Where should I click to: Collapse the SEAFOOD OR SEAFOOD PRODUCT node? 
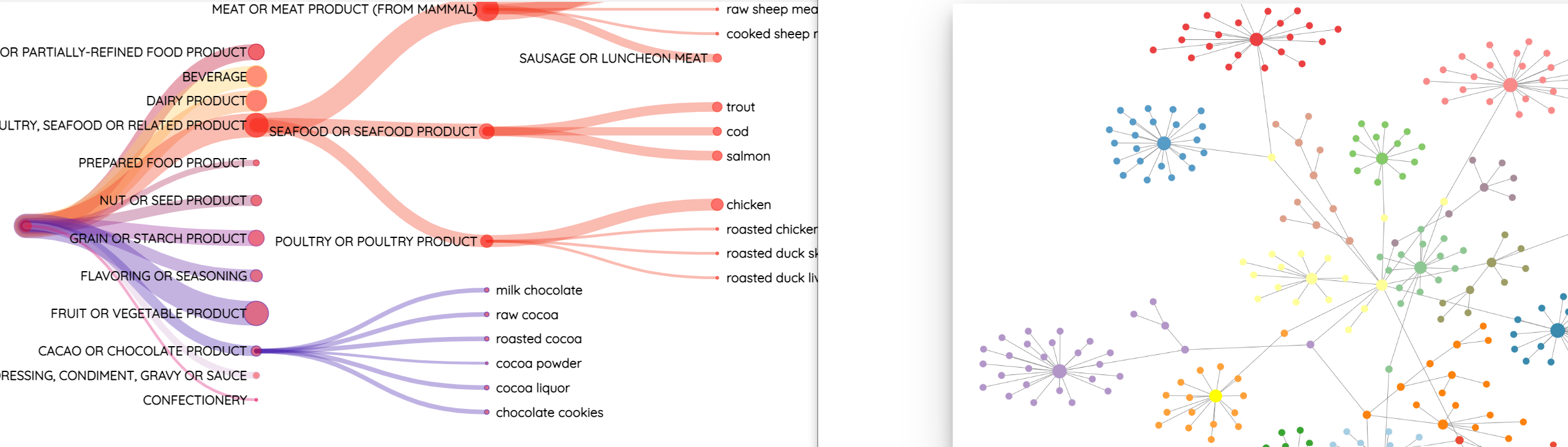point(487,131)
